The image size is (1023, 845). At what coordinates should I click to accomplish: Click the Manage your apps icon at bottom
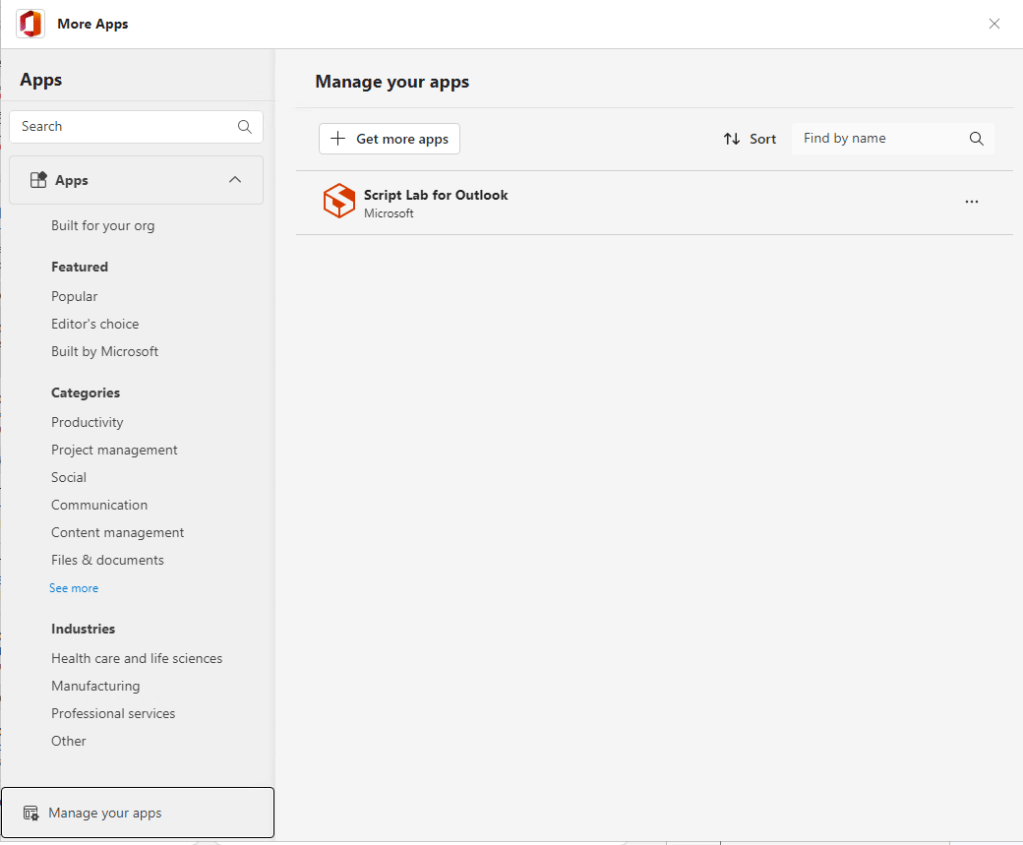pyautogui.click(x=31, y=813)
